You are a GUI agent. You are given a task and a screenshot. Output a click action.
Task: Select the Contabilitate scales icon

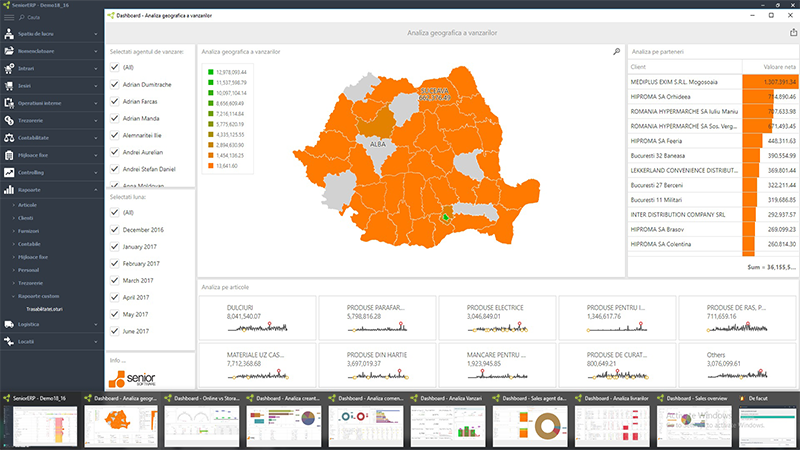tap(9, 138)
